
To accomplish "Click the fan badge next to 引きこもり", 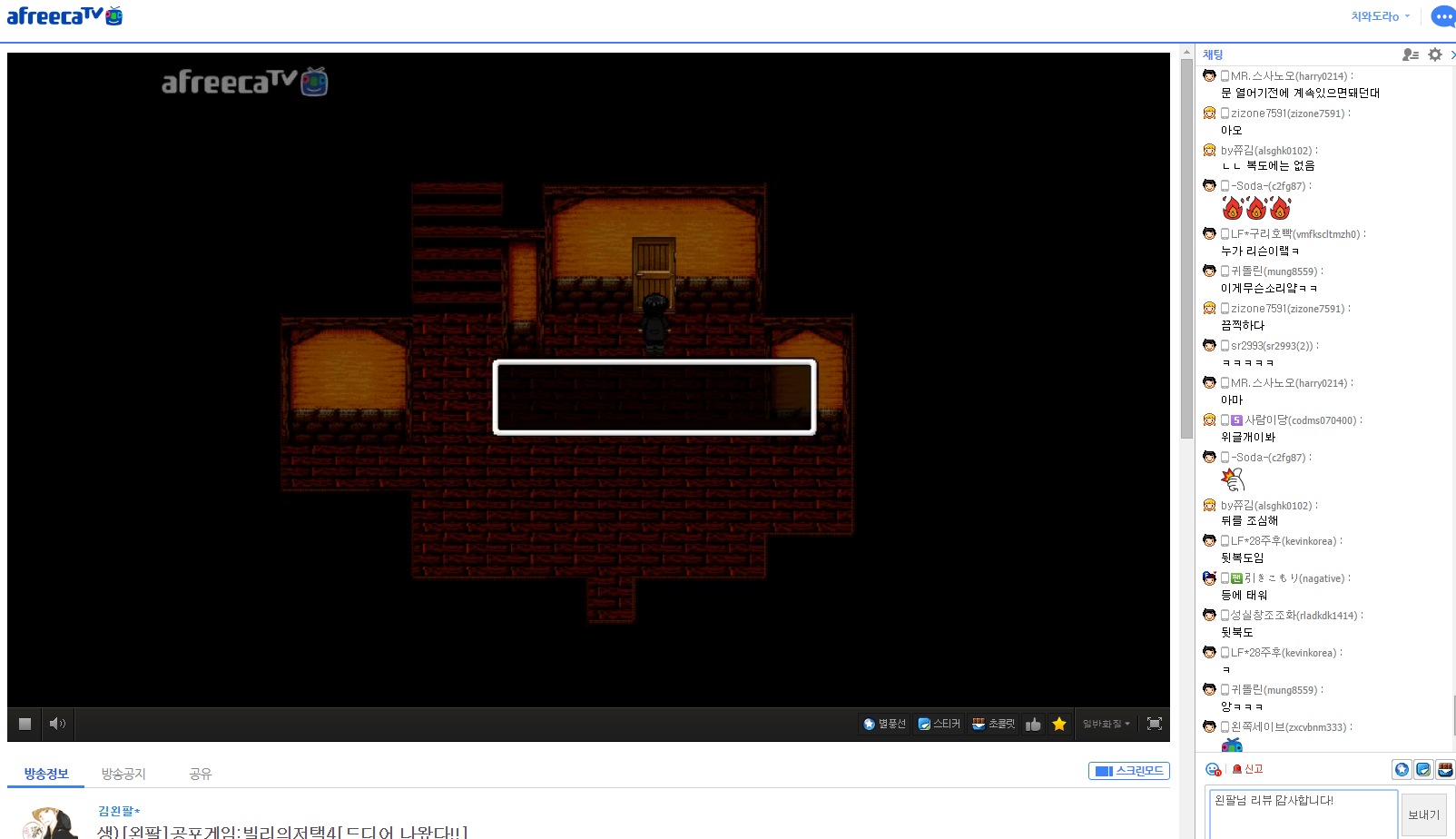I will tap(1236, 578).
